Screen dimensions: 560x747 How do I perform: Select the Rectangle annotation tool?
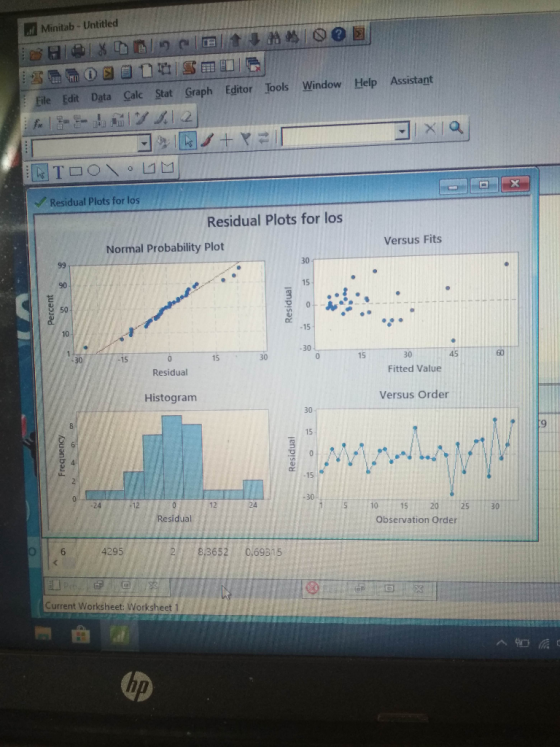pos(76,171)
